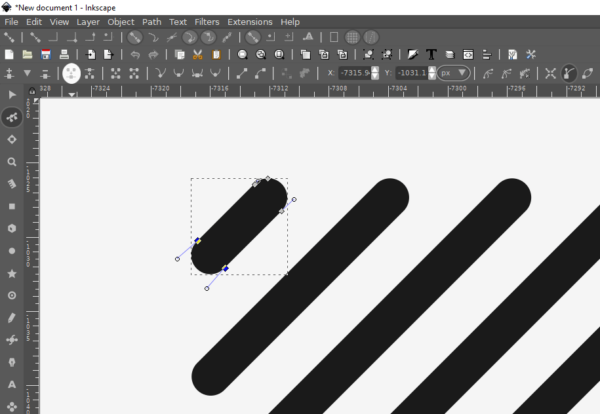Make selected nodes auto-smooth

point(215,73)
